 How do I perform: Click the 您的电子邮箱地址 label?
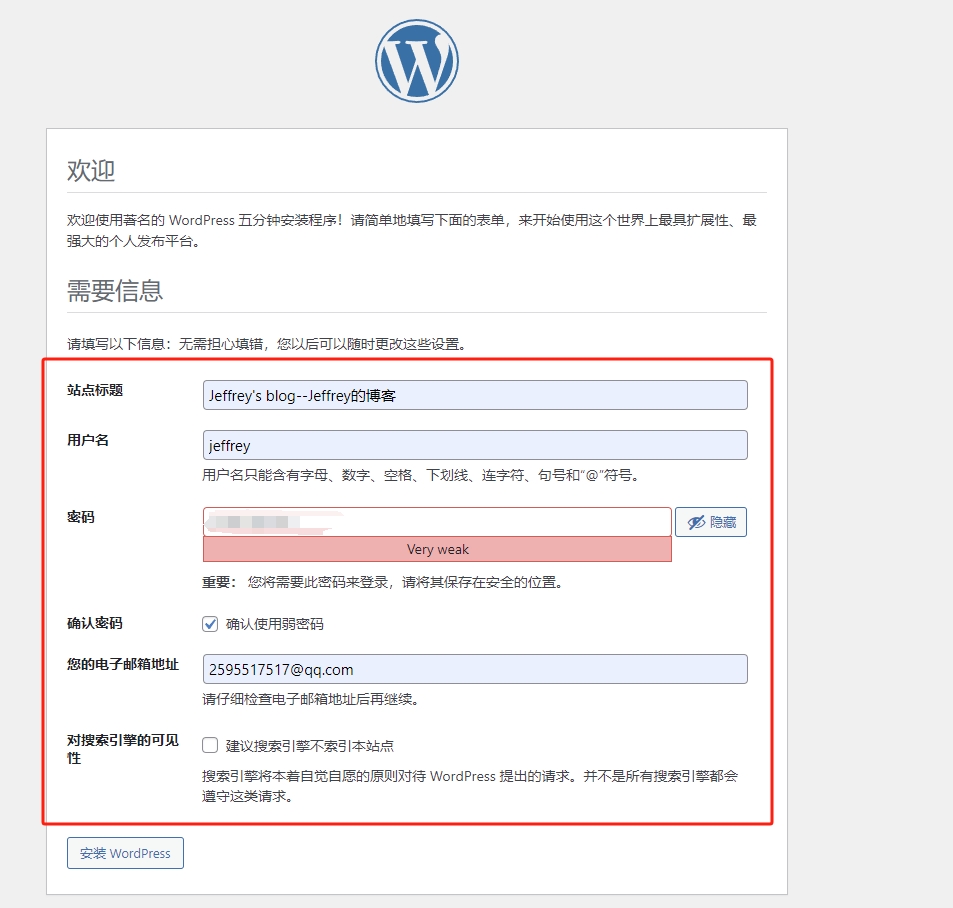(x=123, y=664)
